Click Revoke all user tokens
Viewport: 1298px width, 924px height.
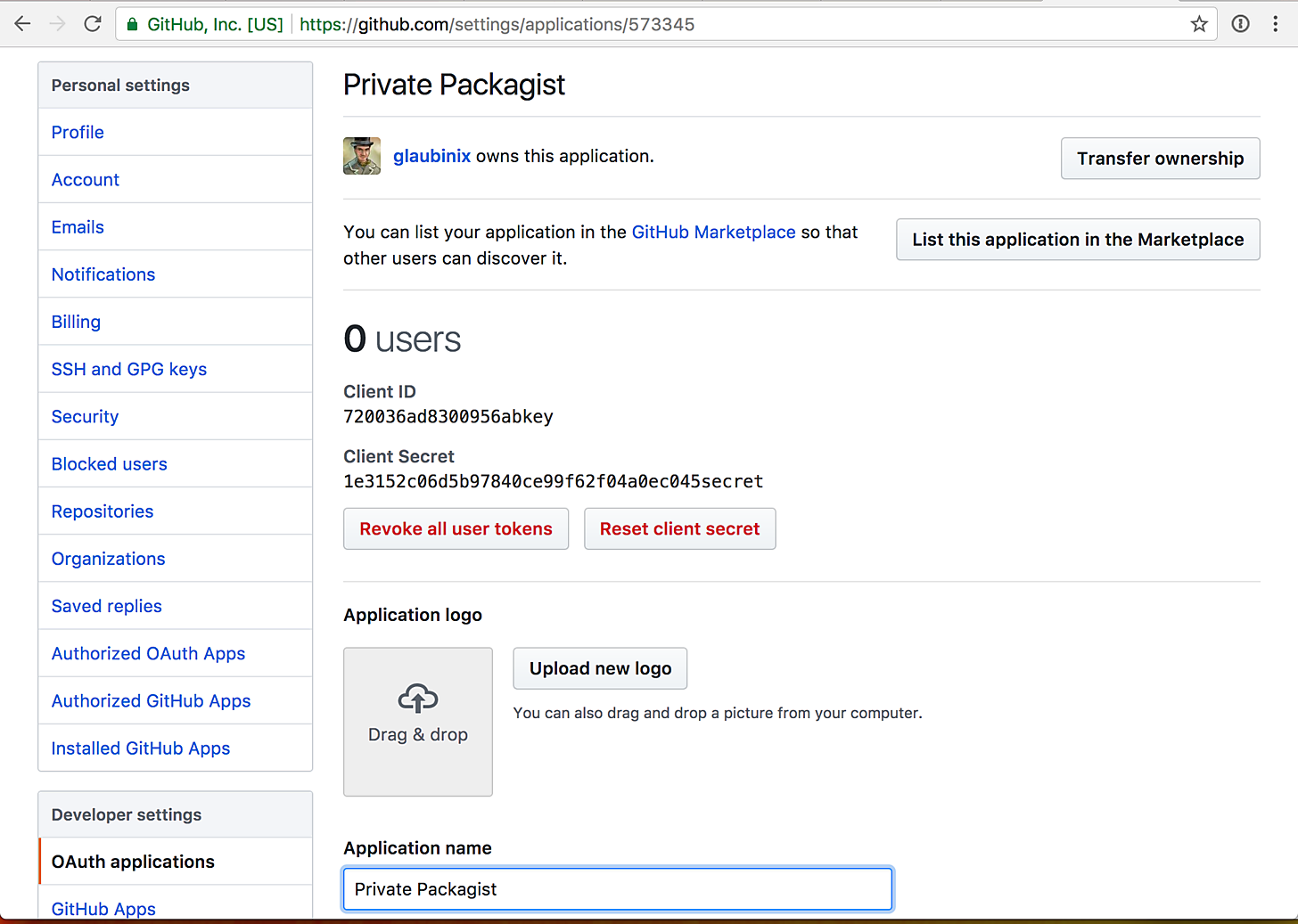tap(456, 529)
